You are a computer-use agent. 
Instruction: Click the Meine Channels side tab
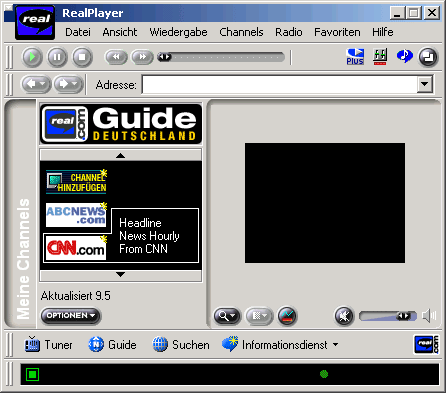pyautogui.click(x=23, y=259)
